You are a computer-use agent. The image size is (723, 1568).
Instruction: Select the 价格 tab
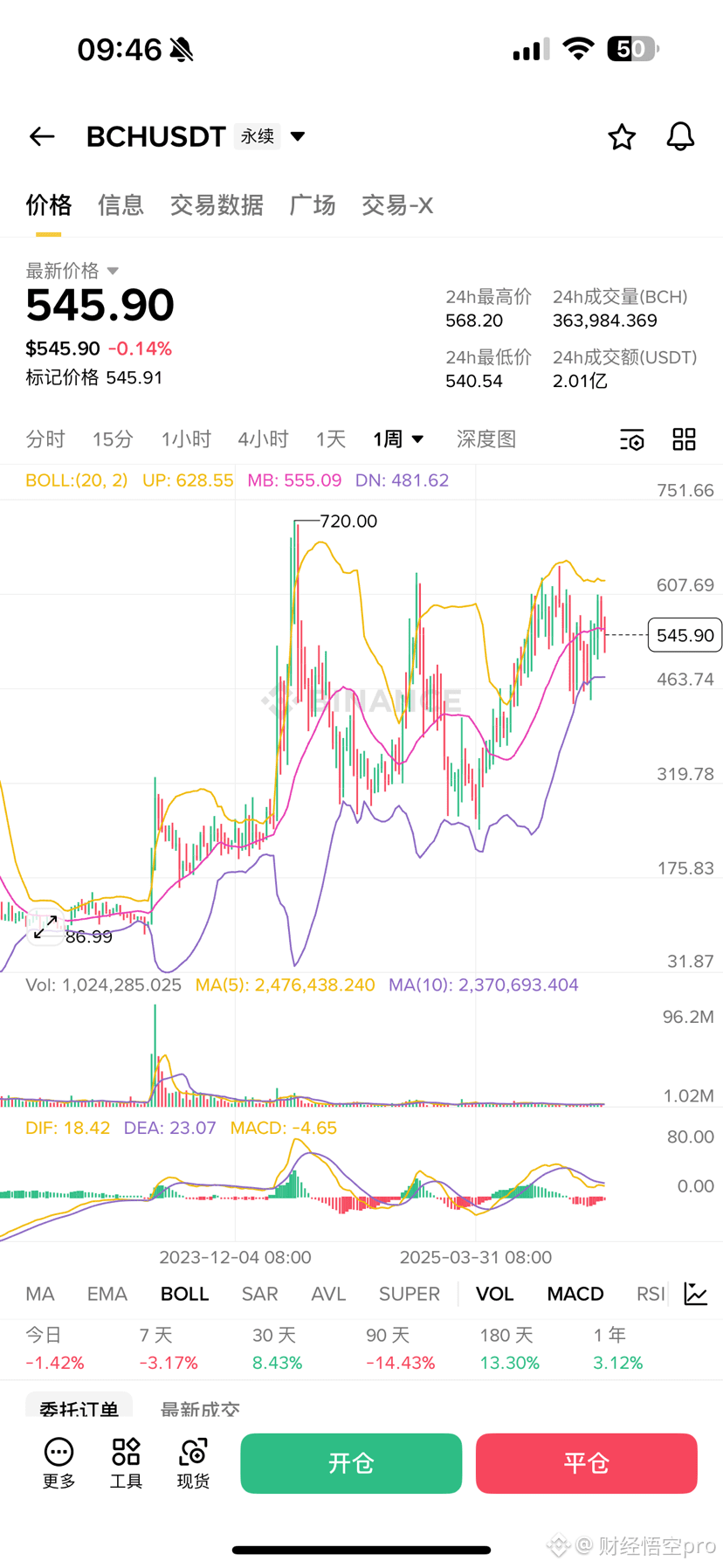point(48,205)
